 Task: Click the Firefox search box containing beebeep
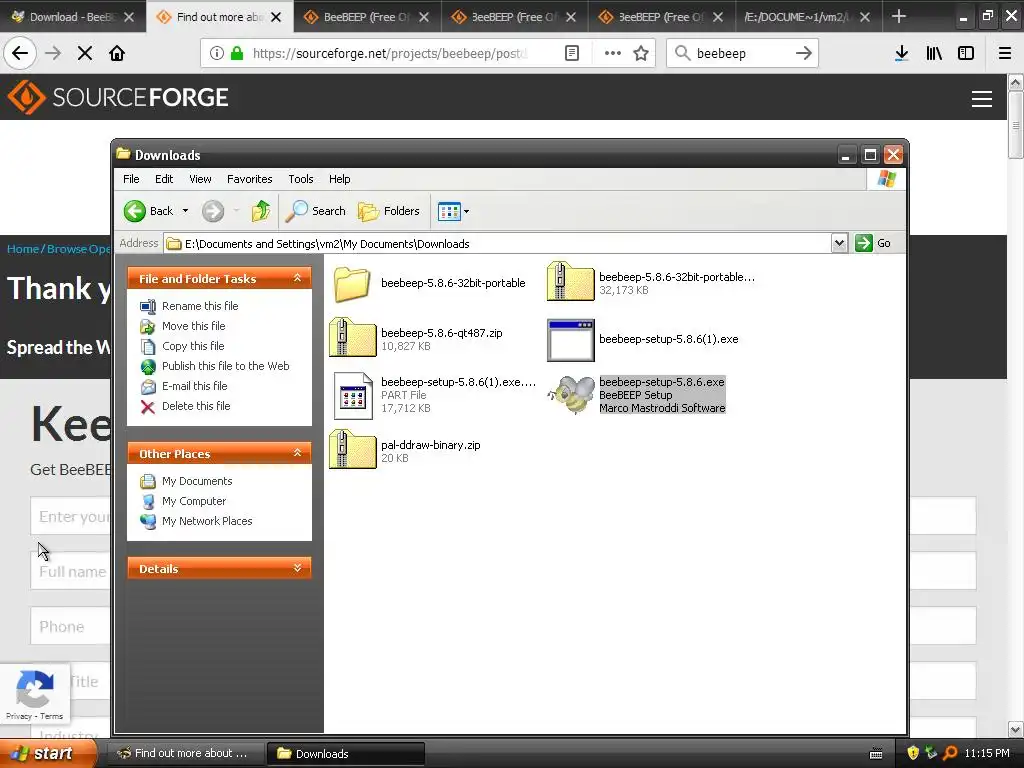pyautogui.click(x=741, y=53)
